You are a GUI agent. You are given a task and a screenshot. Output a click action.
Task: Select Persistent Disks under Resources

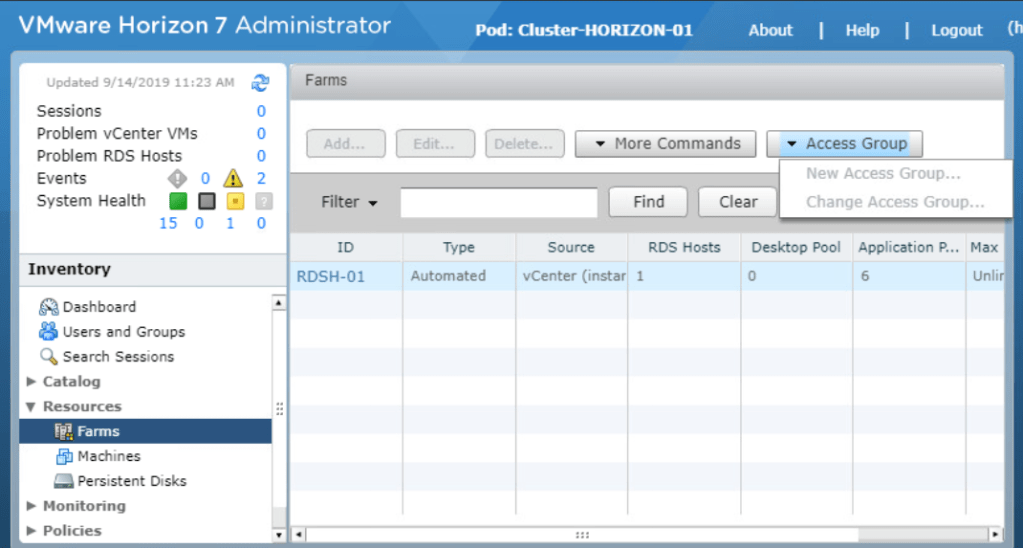point(131,481)
